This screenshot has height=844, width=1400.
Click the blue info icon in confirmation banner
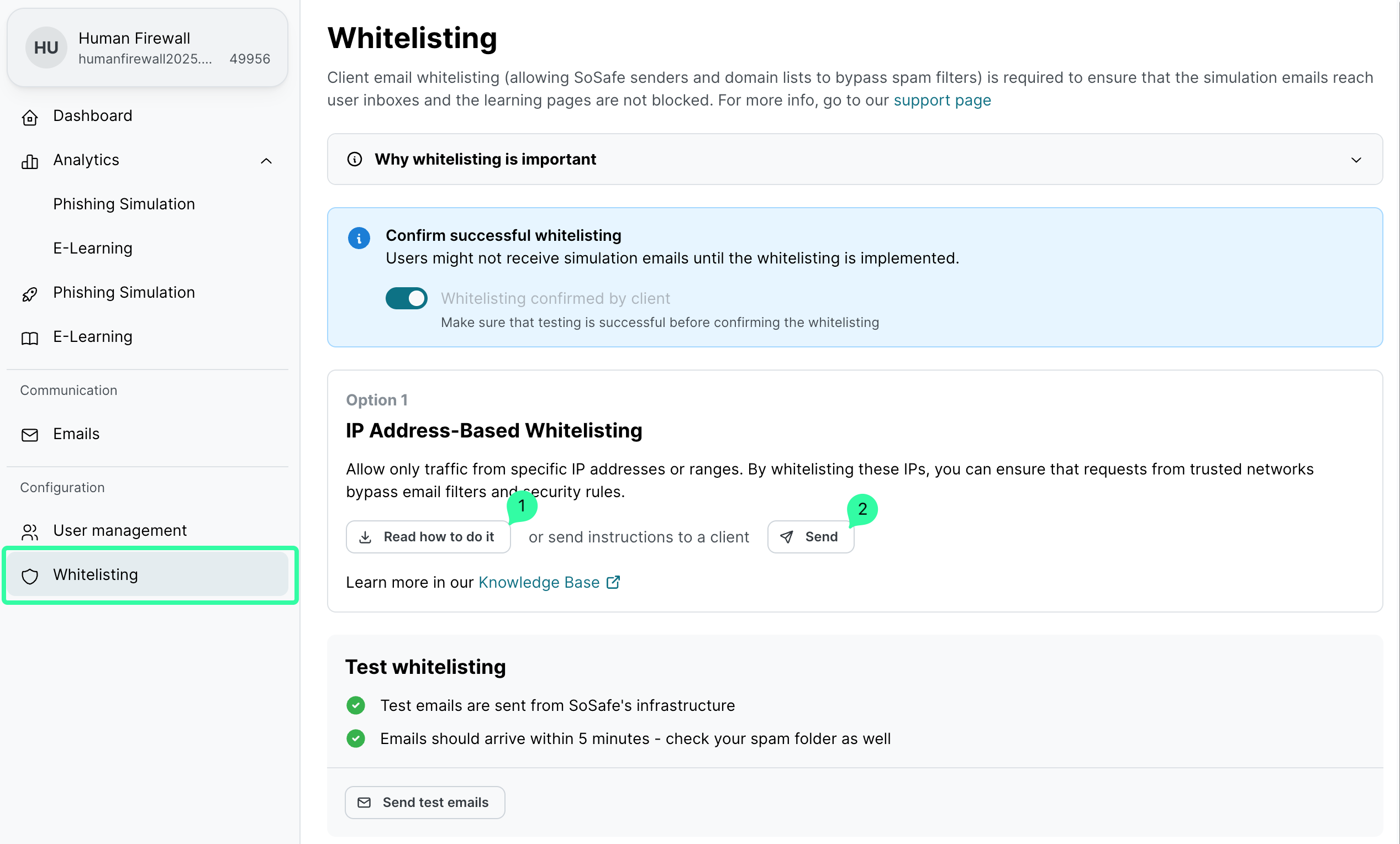[x=359, y=238]
